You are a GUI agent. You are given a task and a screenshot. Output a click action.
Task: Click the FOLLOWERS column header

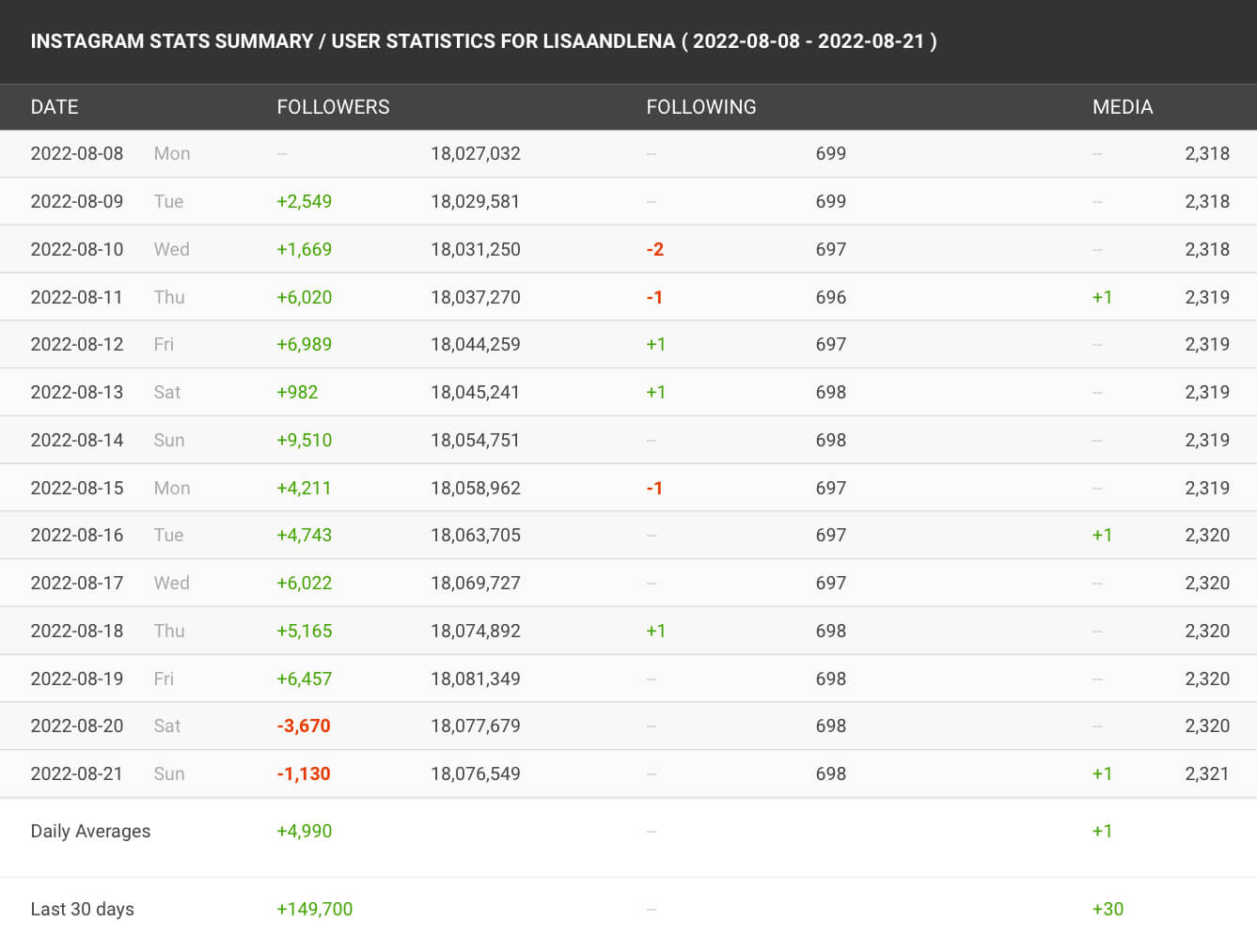tap(333, 107)
